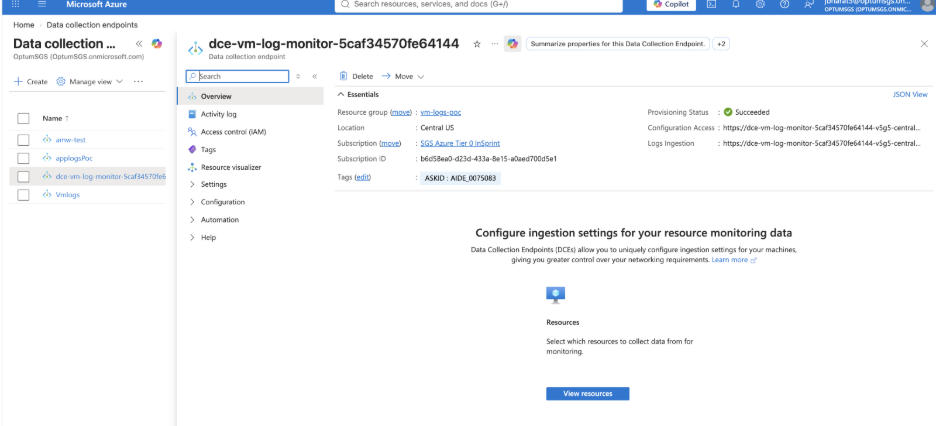
Task: Click the Vmlogs resource icon
Action: click(47, 195)
